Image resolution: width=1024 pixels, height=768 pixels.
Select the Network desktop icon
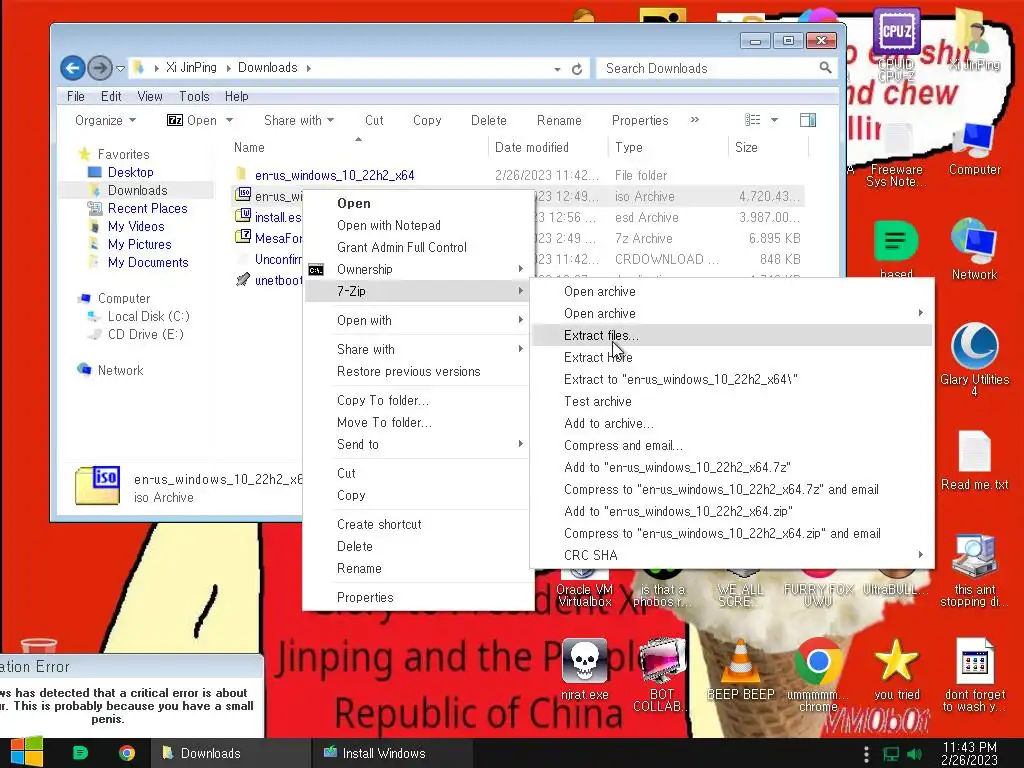click(x=974, y=250)
